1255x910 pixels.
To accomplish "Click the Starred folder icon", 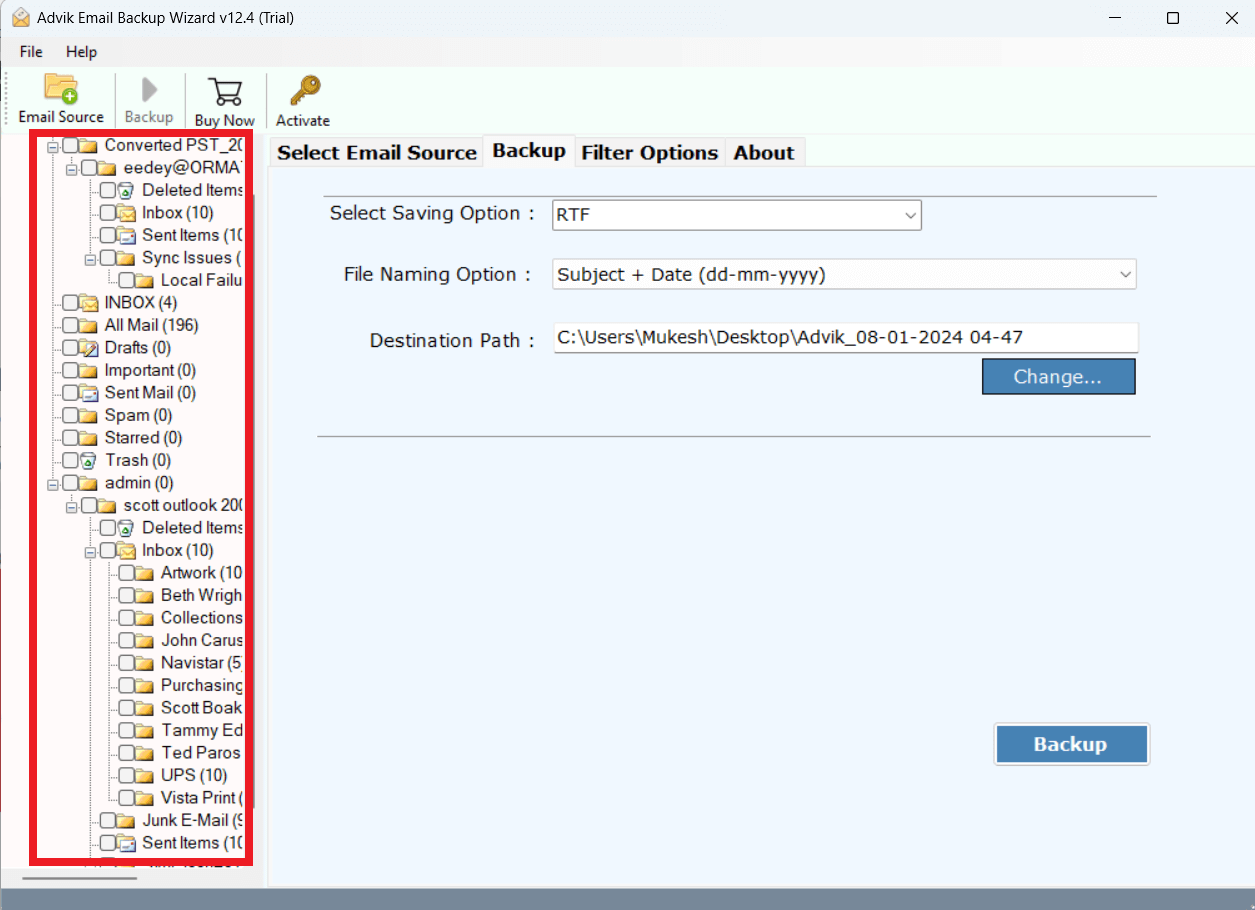I will coord(89,438).
